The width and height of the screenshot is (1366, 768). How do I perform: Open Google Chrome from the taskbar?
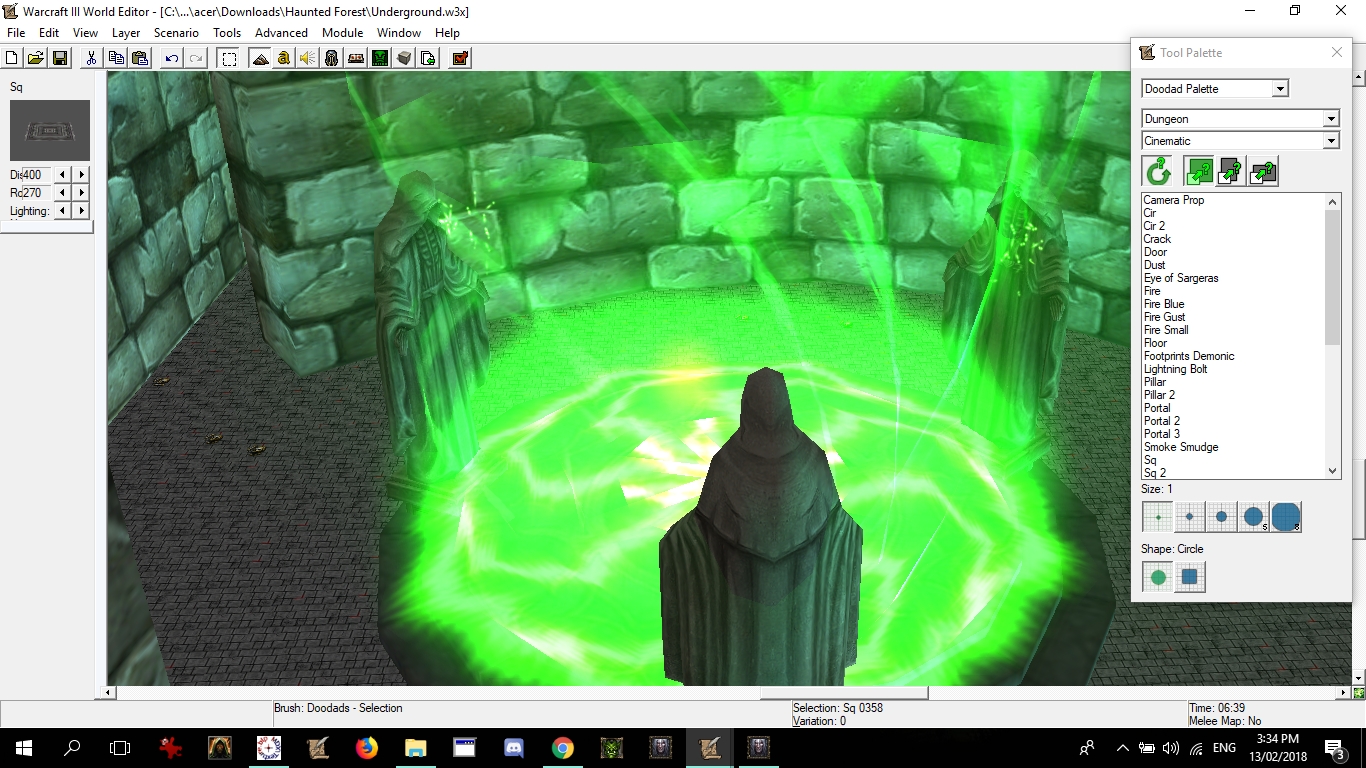click(x=563, y=747)
